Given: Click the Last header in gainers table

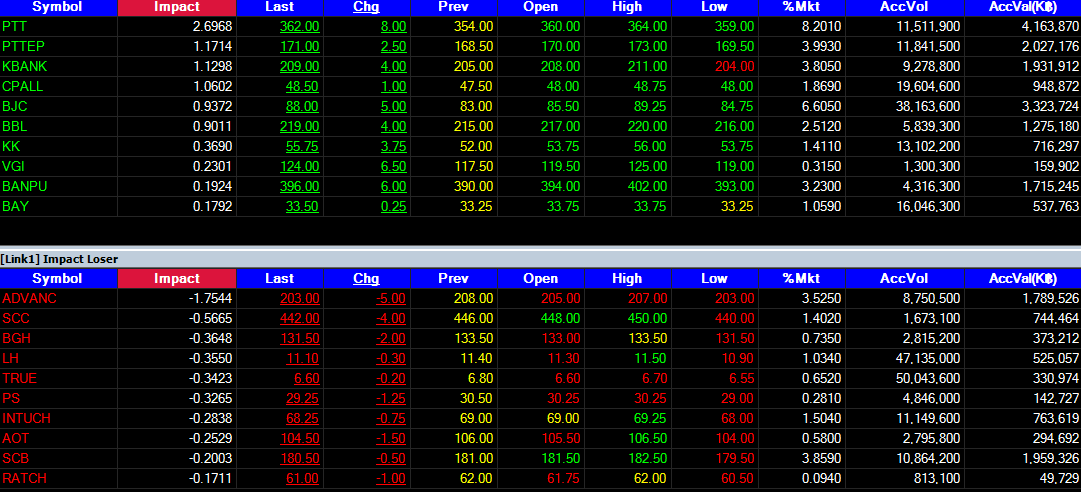Looking at the screenshot, I should tap(279, 8).
